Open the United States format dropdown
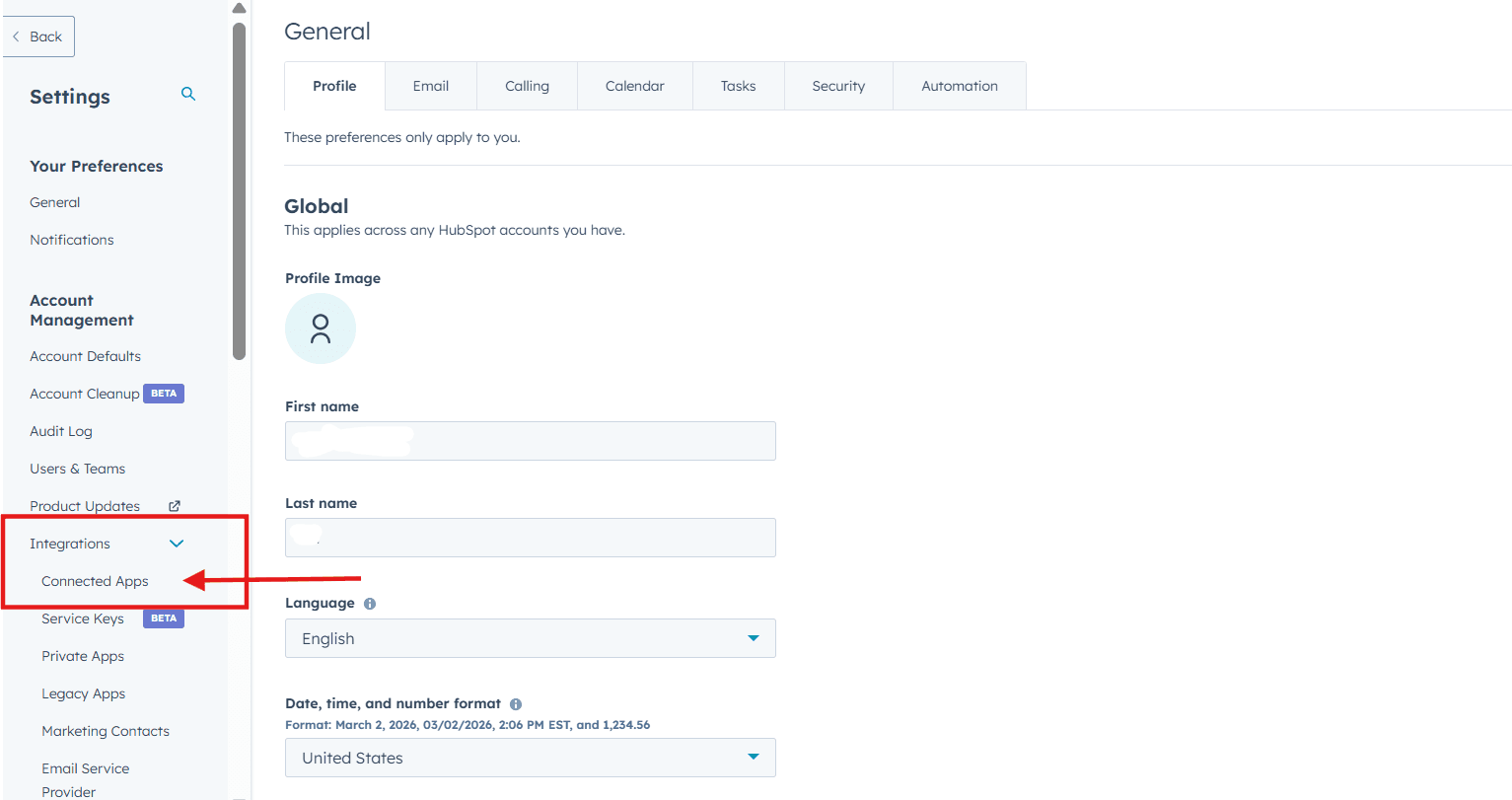This screenshot has height=800, width=1512. 530,758
